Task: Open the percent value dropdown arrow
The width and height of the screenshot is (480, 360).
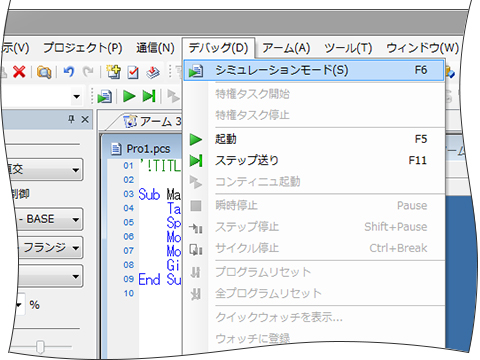Action: (19, 305)
